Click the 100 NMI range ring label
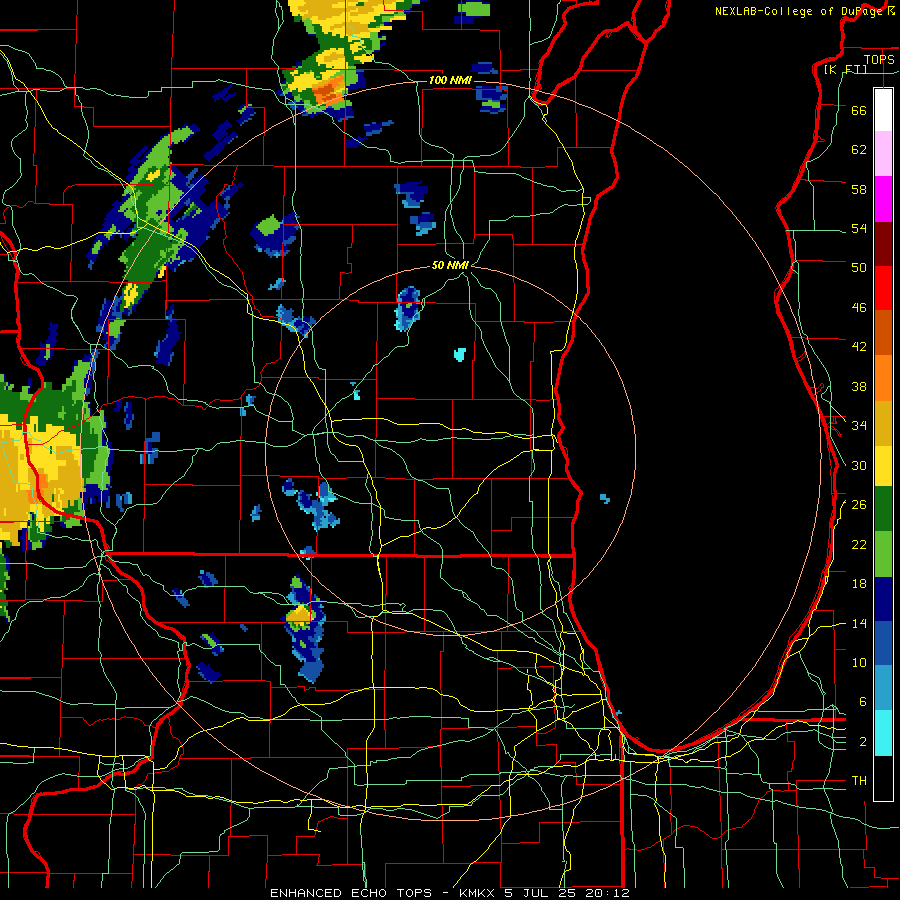This screenshot has height=900, width=900. (x=450, y=80)
